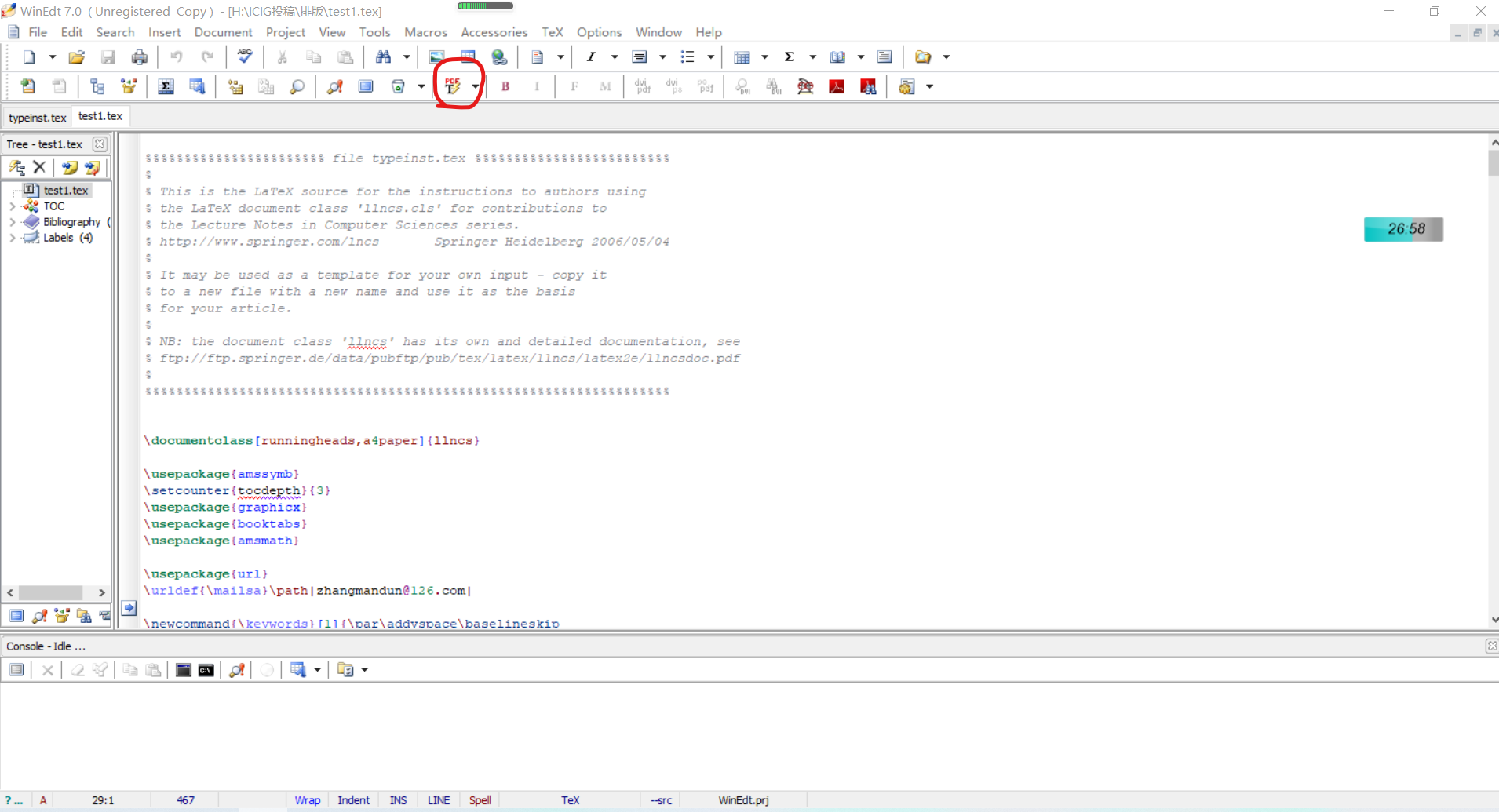The image size is (1499, 812).
Task: Click the Options menu
Action: [599, 32]
